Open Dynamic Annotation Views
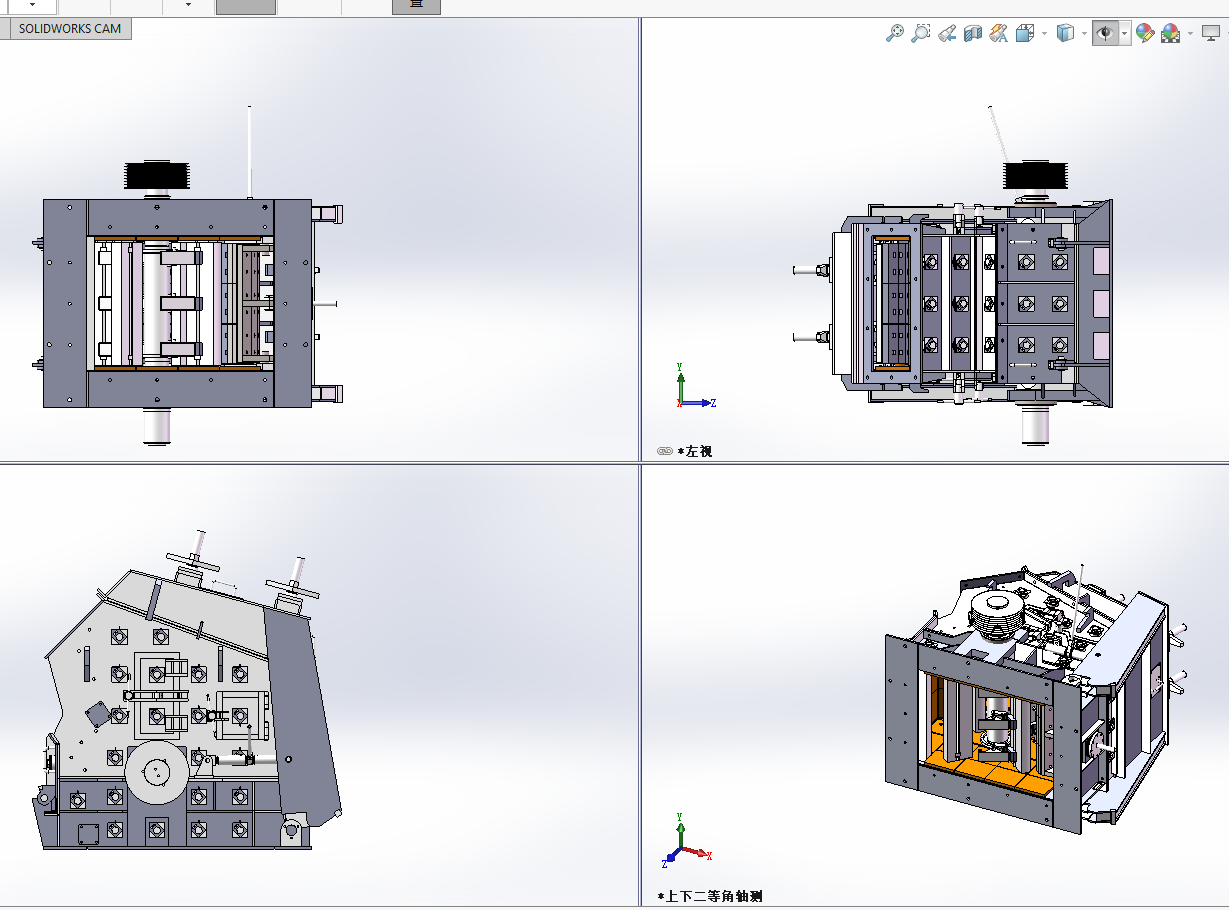Screen dimensions: 1229x910 [x=998, y=33]
